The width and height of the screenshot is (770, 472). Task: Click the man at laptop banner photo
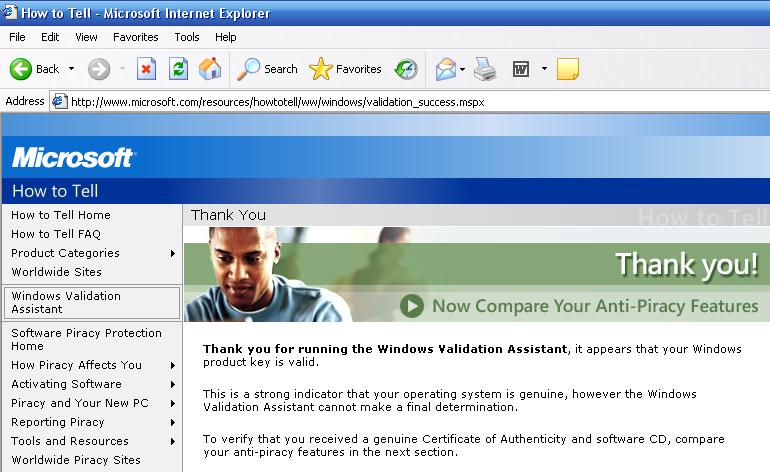tap(268, 274)
